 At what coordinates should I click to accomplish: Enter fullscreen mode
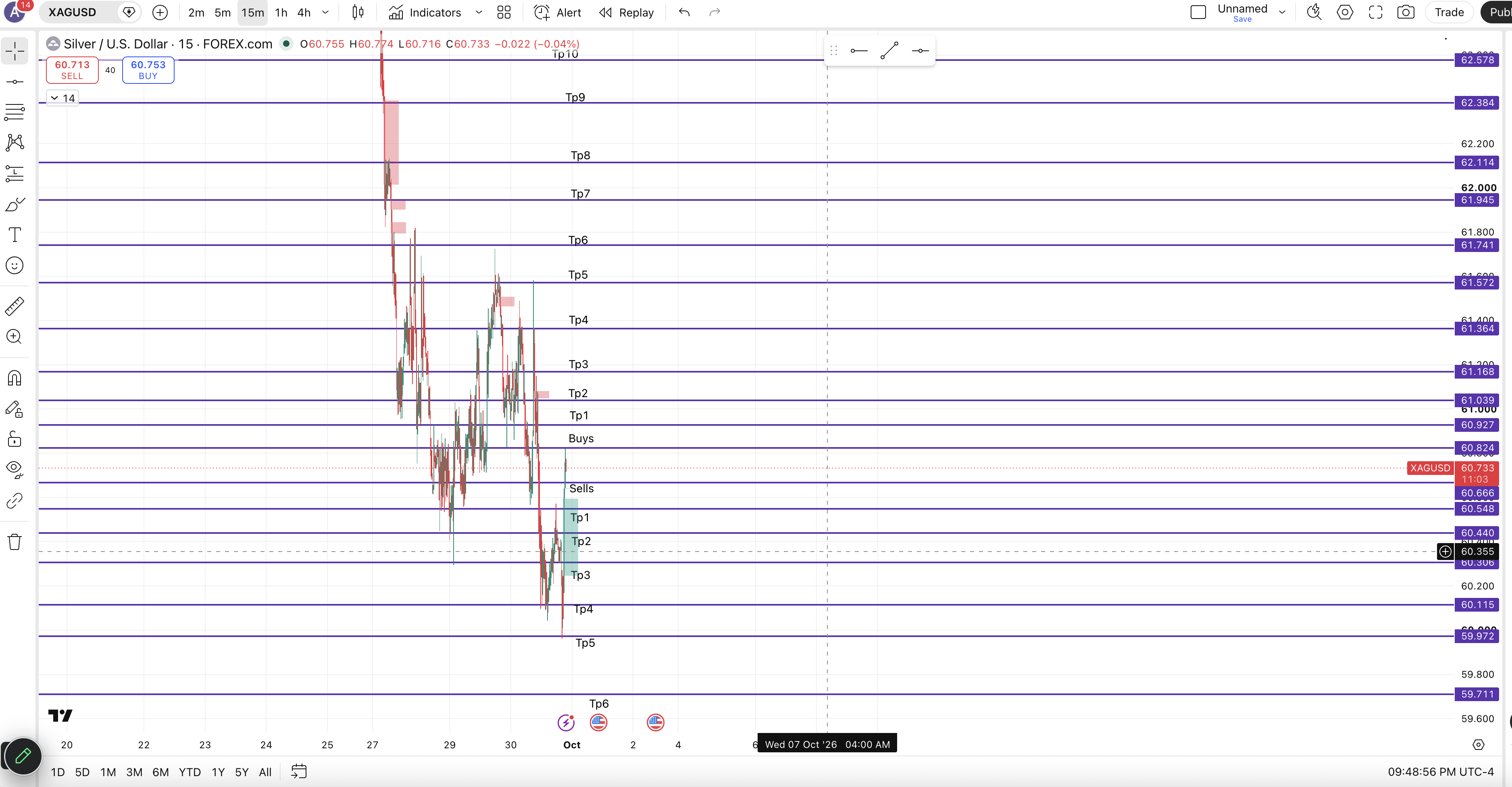(1375, 12)
